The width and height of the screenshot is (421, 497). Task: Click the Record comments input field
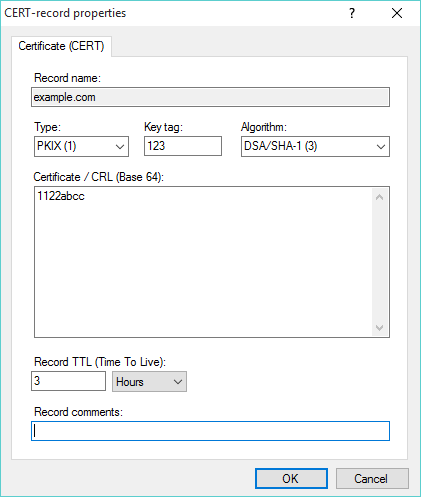210,431
